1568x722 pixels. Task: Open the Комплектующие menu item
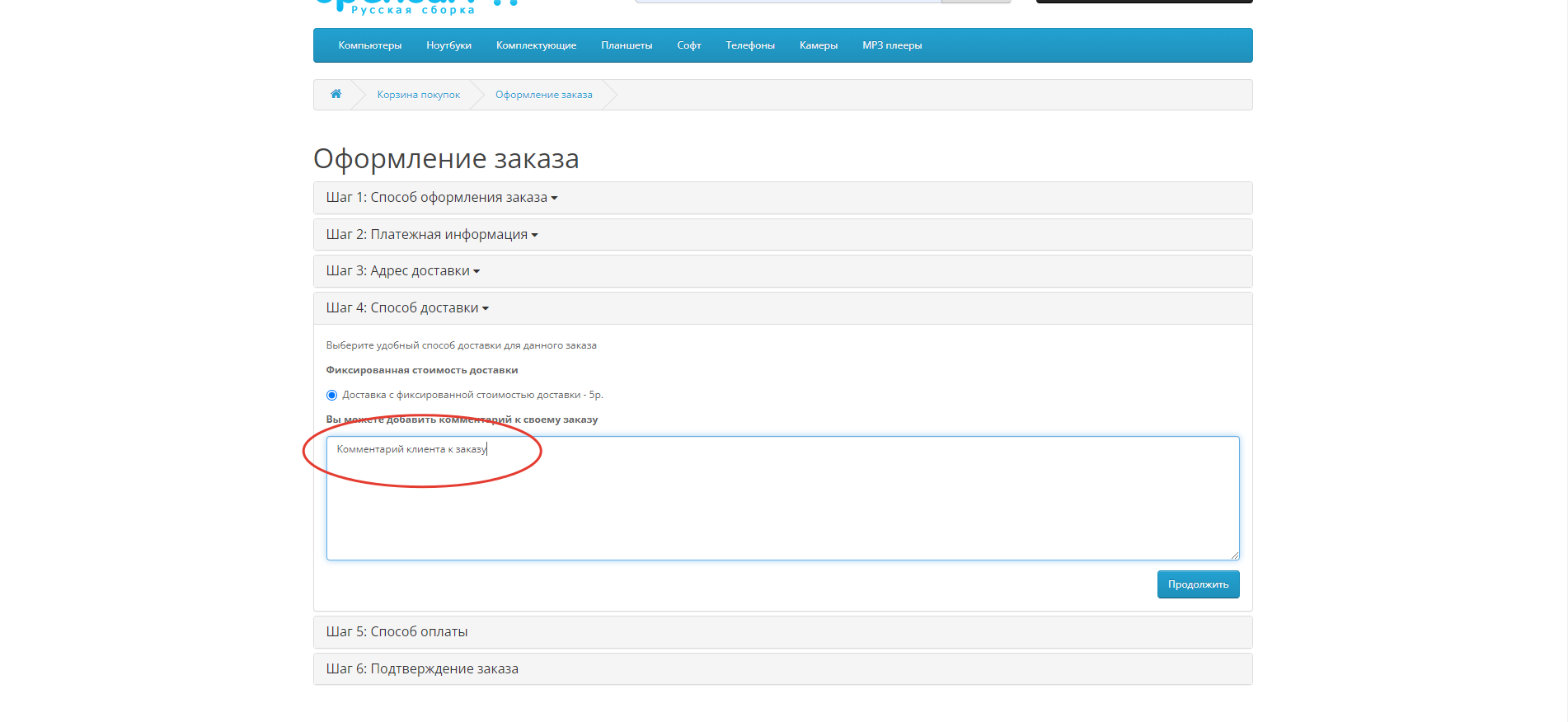tap(536, 45)
